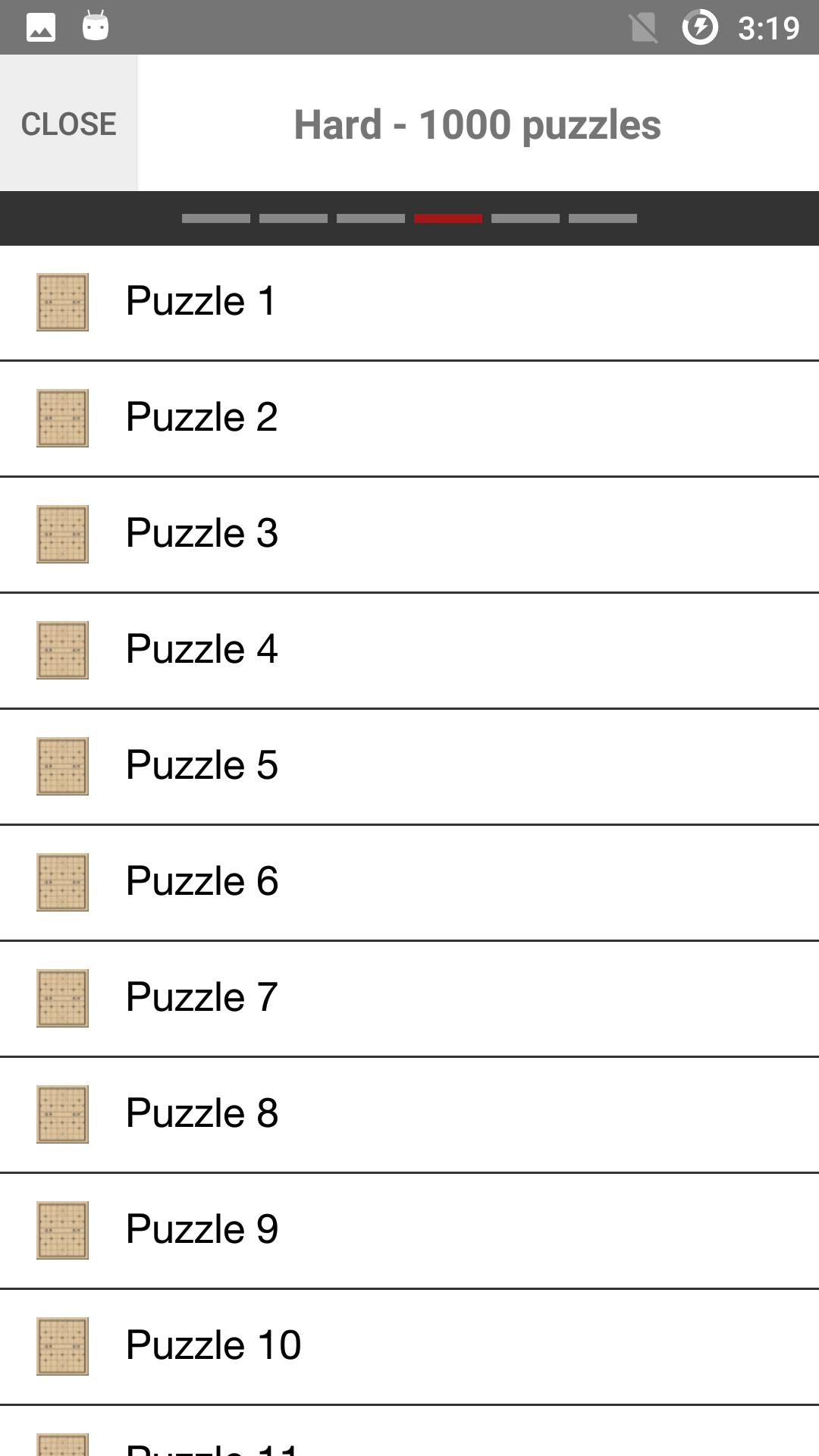This screenshot has width=819, height=1456.
Task: Go to the fifth page indicator
Action: [x=526, y=218]
